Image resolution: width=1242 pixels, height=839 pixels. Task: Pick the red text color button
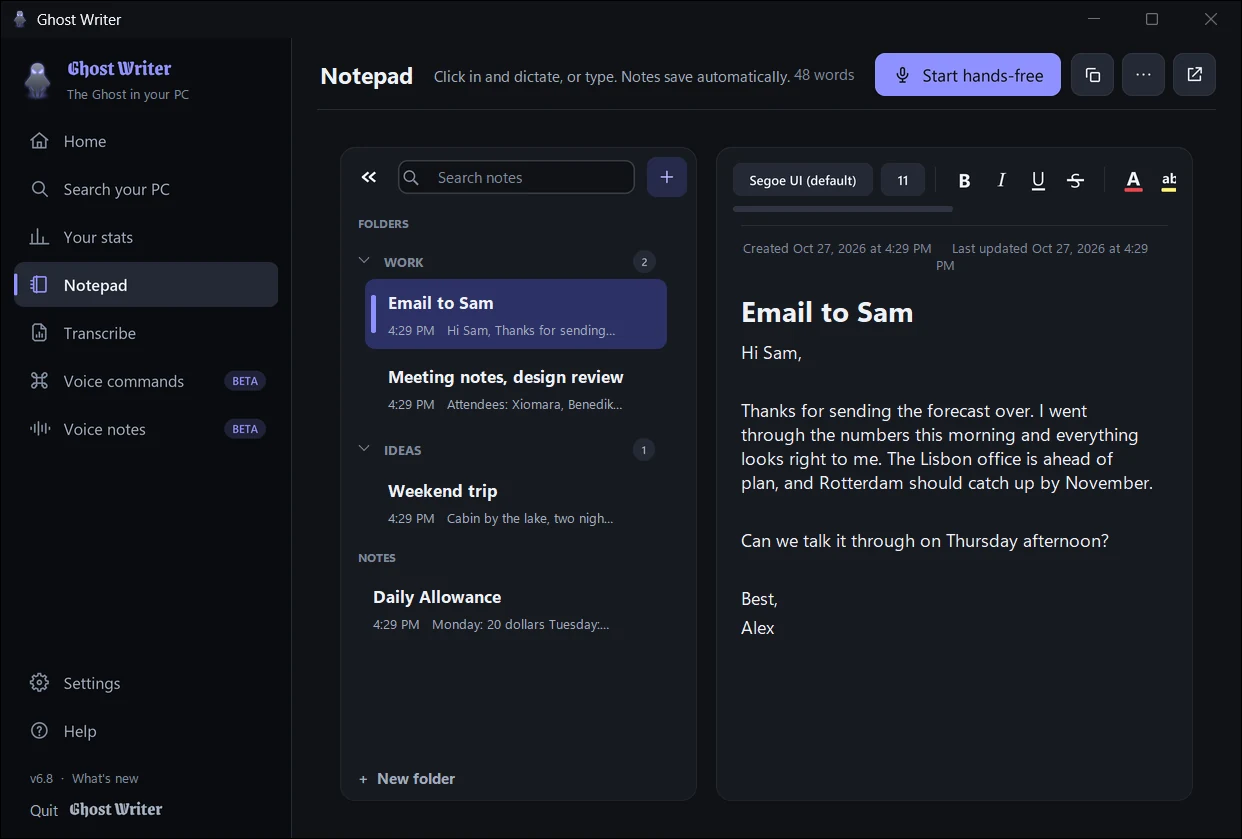pos(1133,180)
